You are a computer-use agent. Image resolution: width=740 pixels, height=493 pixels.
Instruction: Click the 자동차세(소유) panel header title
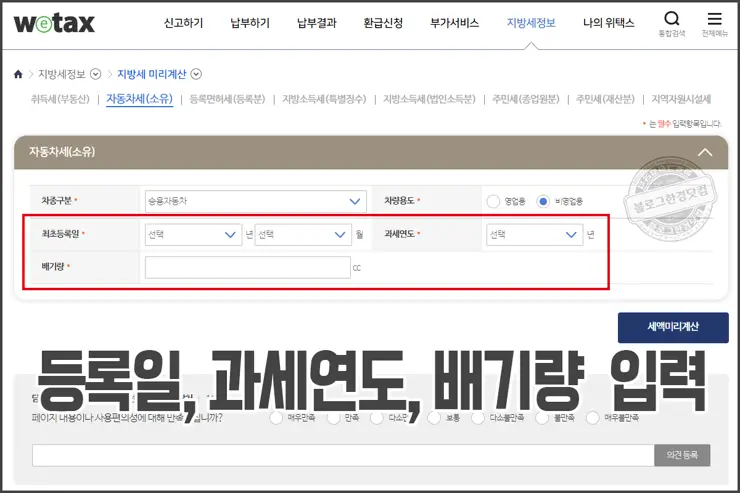coord(62,152)
